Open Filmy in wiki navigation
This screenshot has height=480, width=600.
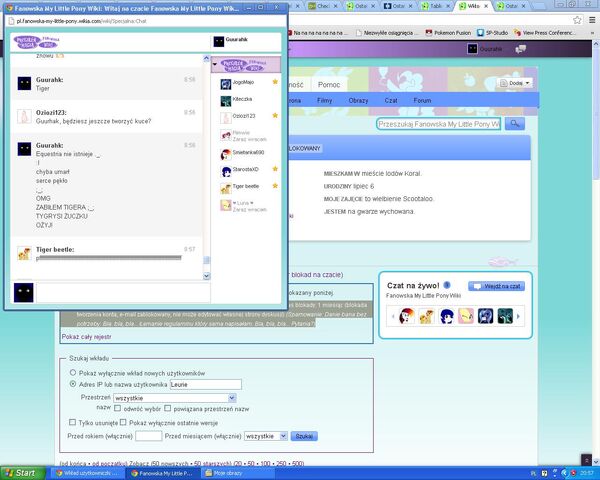tap(324, 101)
